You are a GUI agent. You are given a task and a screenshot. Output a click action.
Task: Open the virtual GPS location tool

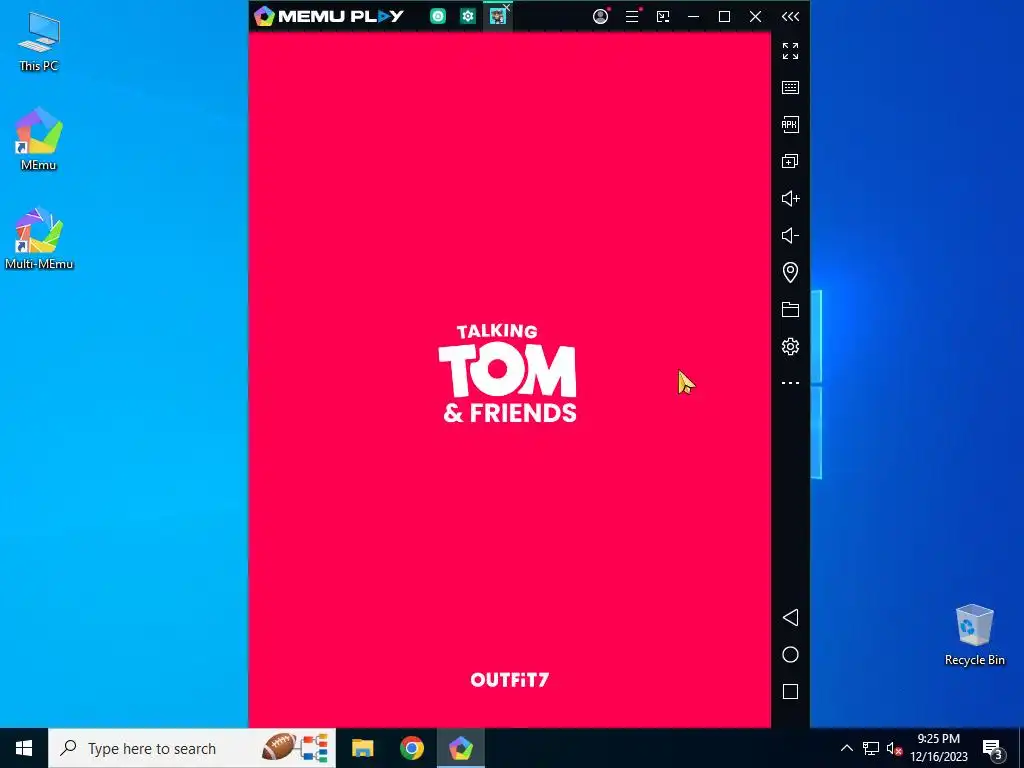790,272
